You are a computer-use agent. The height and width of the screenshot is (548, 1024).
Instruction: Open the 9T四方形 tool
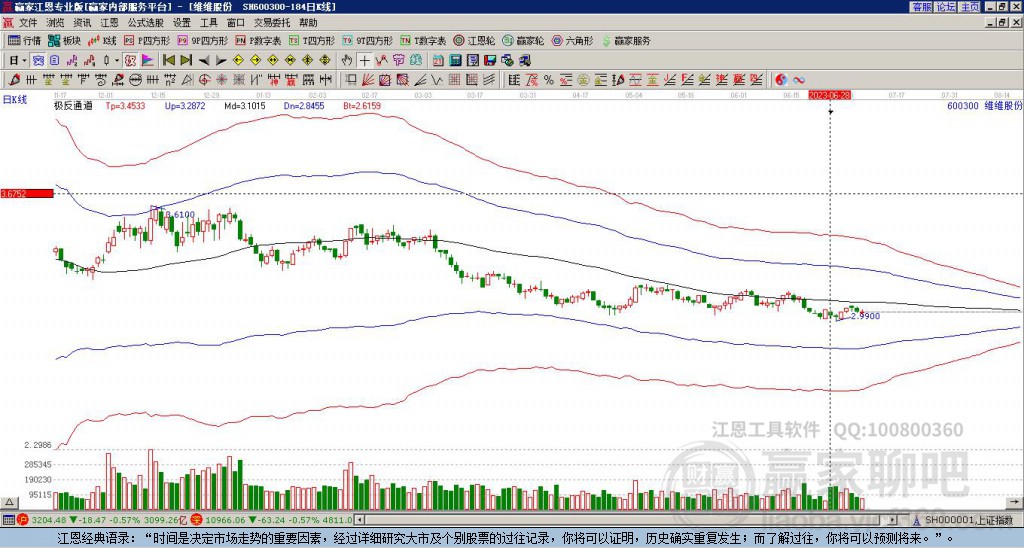367,40
